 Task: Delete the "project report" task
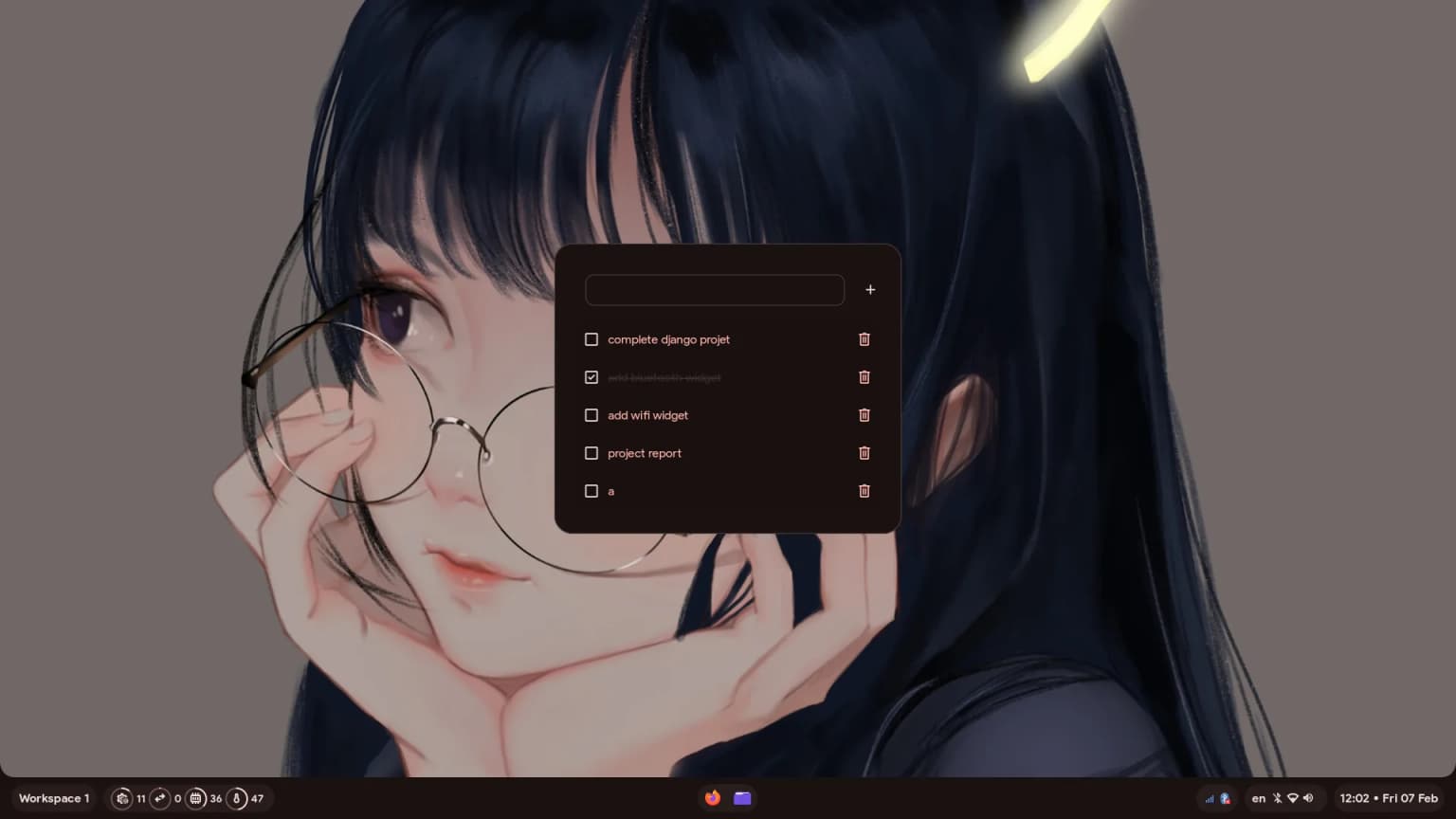coord(864,453)
